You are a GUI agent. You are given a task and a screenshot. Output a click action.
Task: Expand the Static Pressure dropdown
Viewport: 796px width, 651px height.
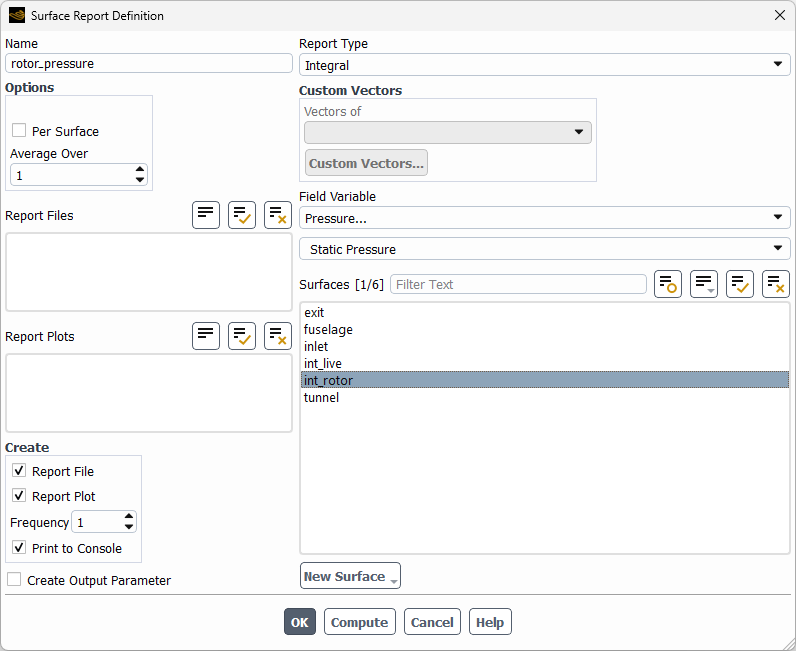545,249
